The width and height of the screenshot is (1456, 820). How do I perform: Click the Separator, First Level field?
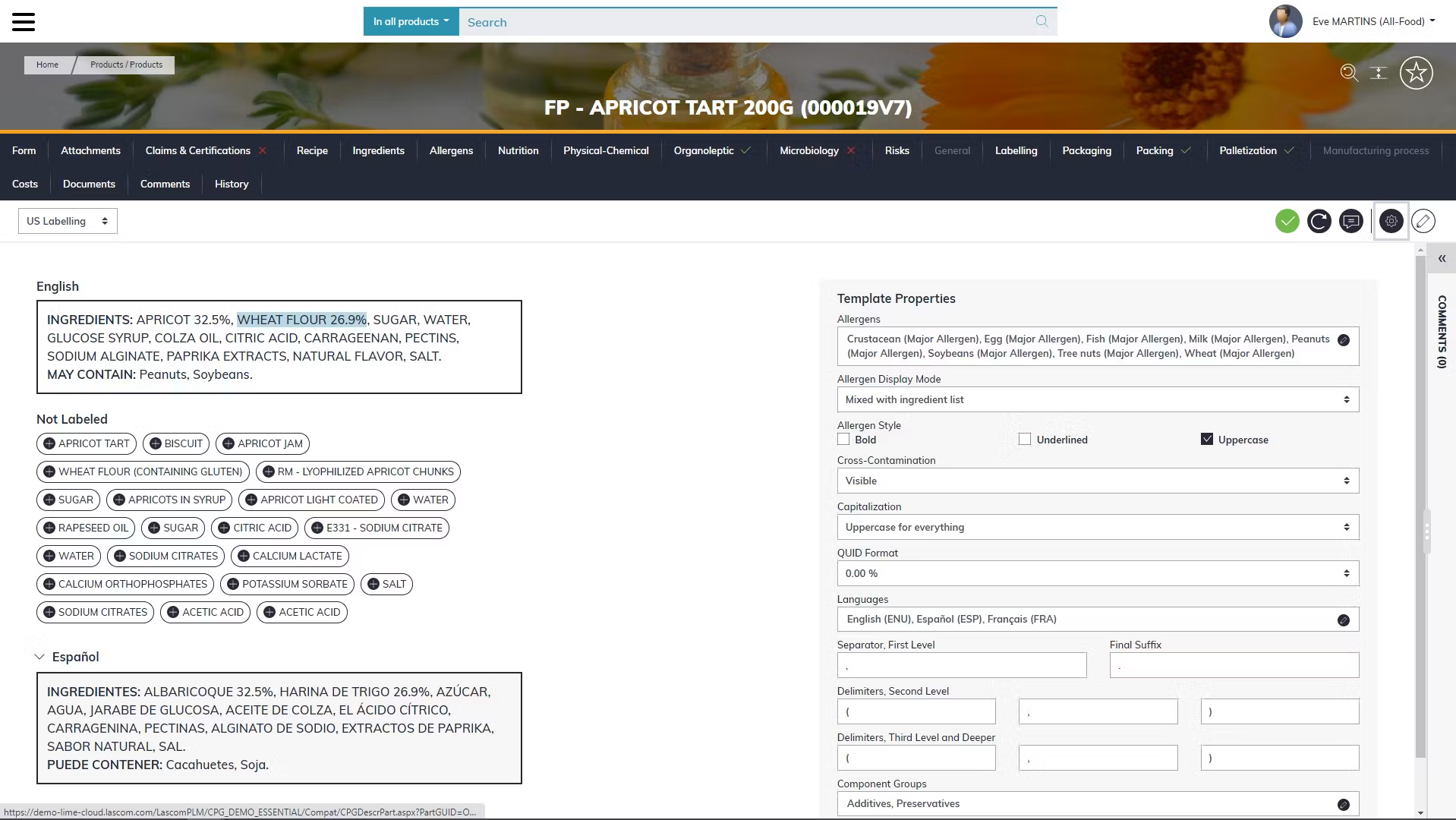tap(962, 666)
